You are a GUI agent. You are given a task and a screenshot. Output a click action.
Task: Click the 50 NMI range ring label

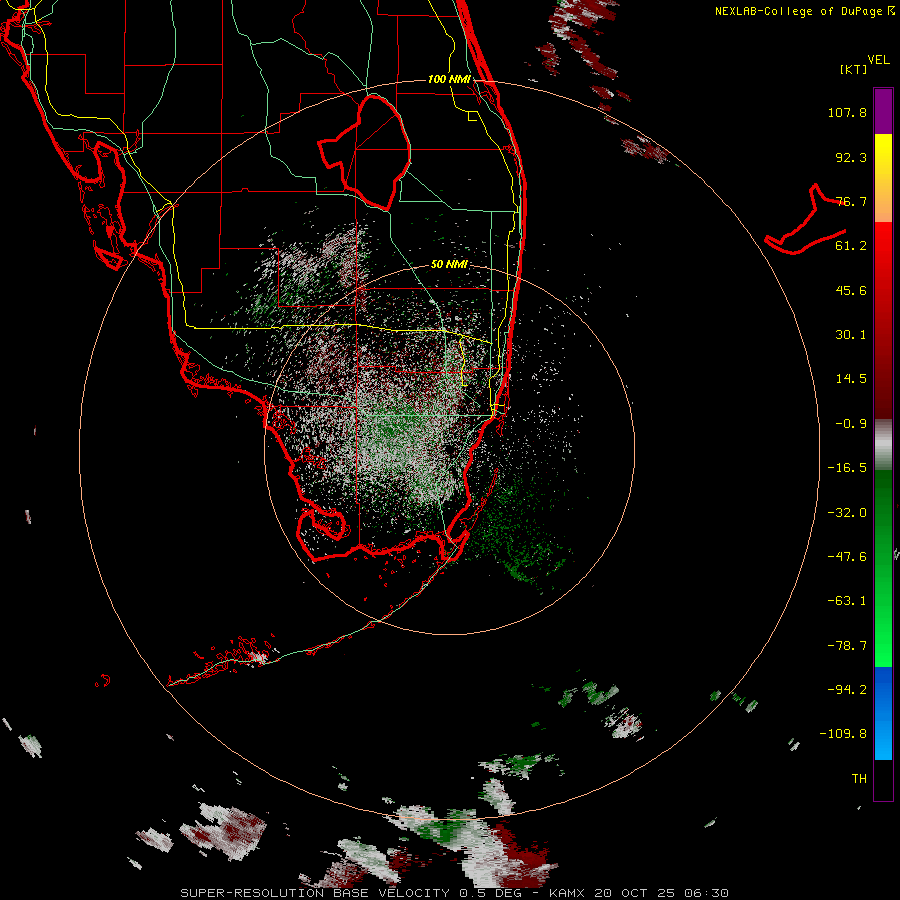point(449,265)
